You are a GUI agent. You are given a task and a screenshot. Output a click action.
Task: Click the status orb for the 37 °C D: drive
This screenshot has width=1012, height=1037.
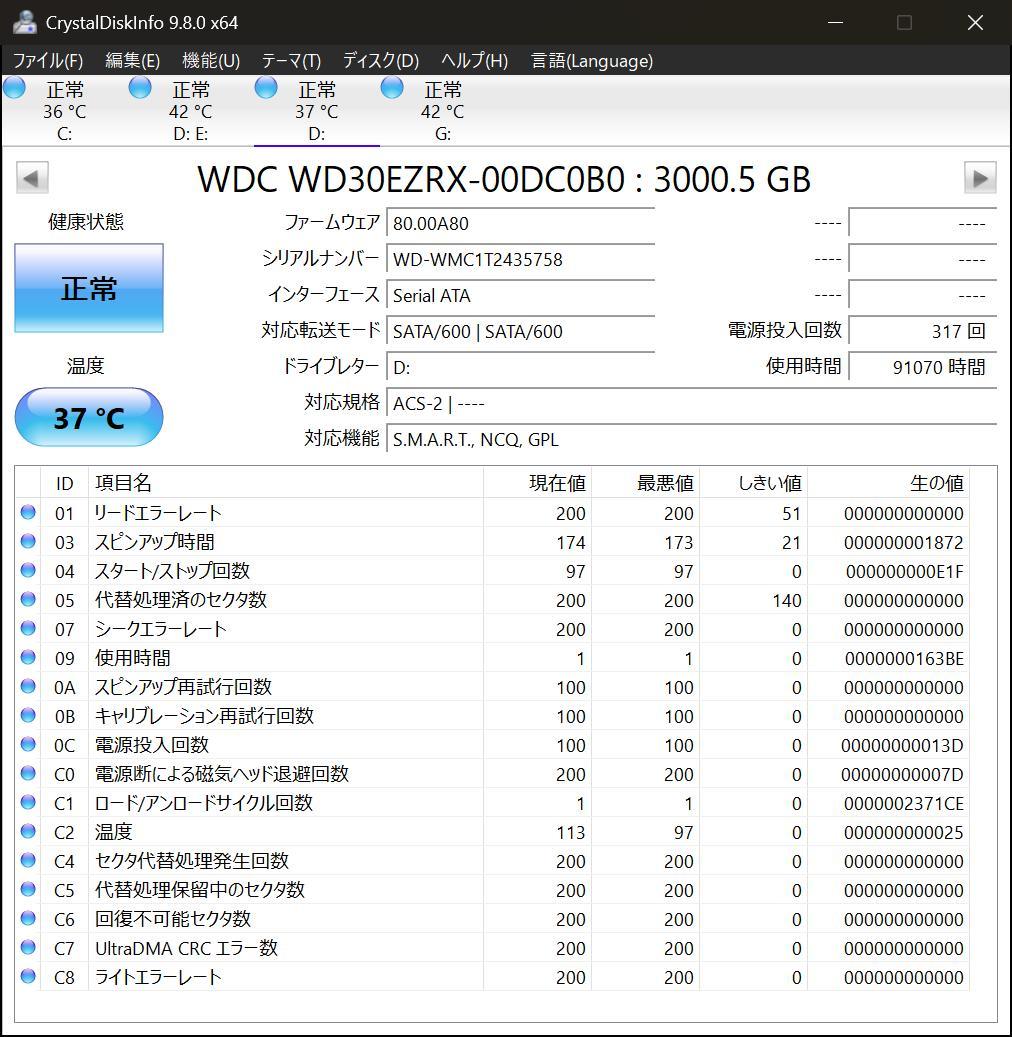click(266, 87)
